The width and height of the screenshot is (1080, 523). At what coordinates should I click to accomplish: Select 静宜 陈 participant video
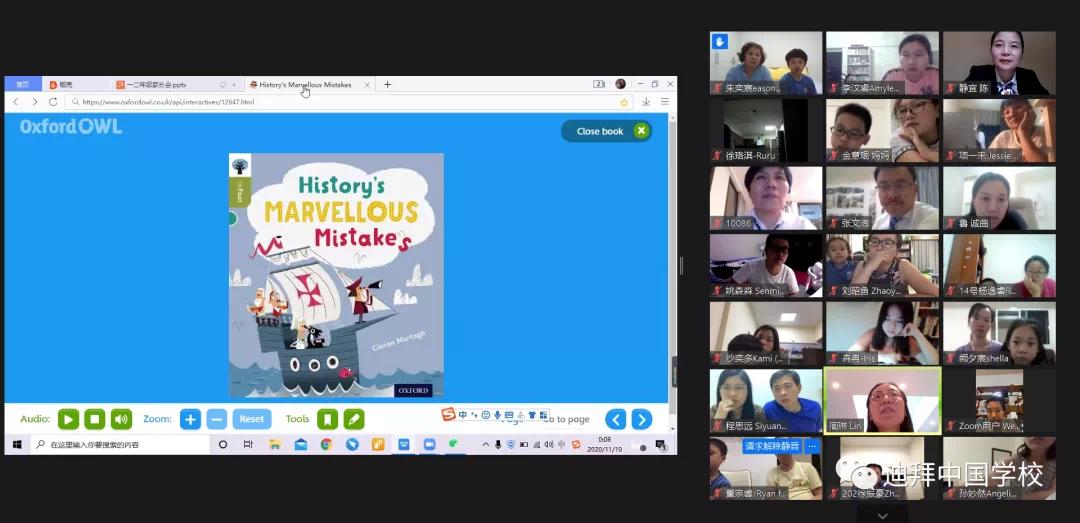pos(999,63)
